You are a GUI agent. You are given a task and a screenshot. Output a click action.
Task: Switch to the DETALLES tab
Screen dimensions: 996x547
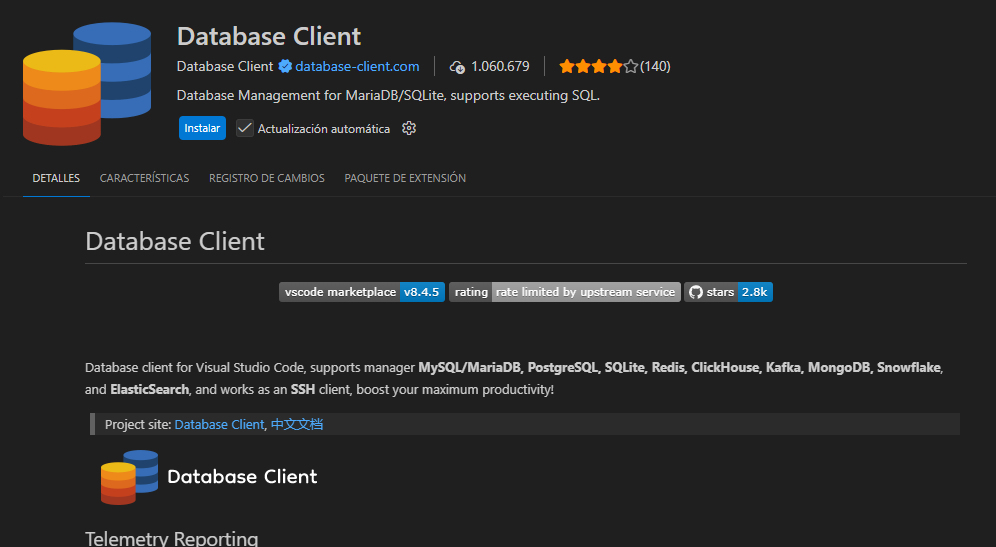[56, 178]
